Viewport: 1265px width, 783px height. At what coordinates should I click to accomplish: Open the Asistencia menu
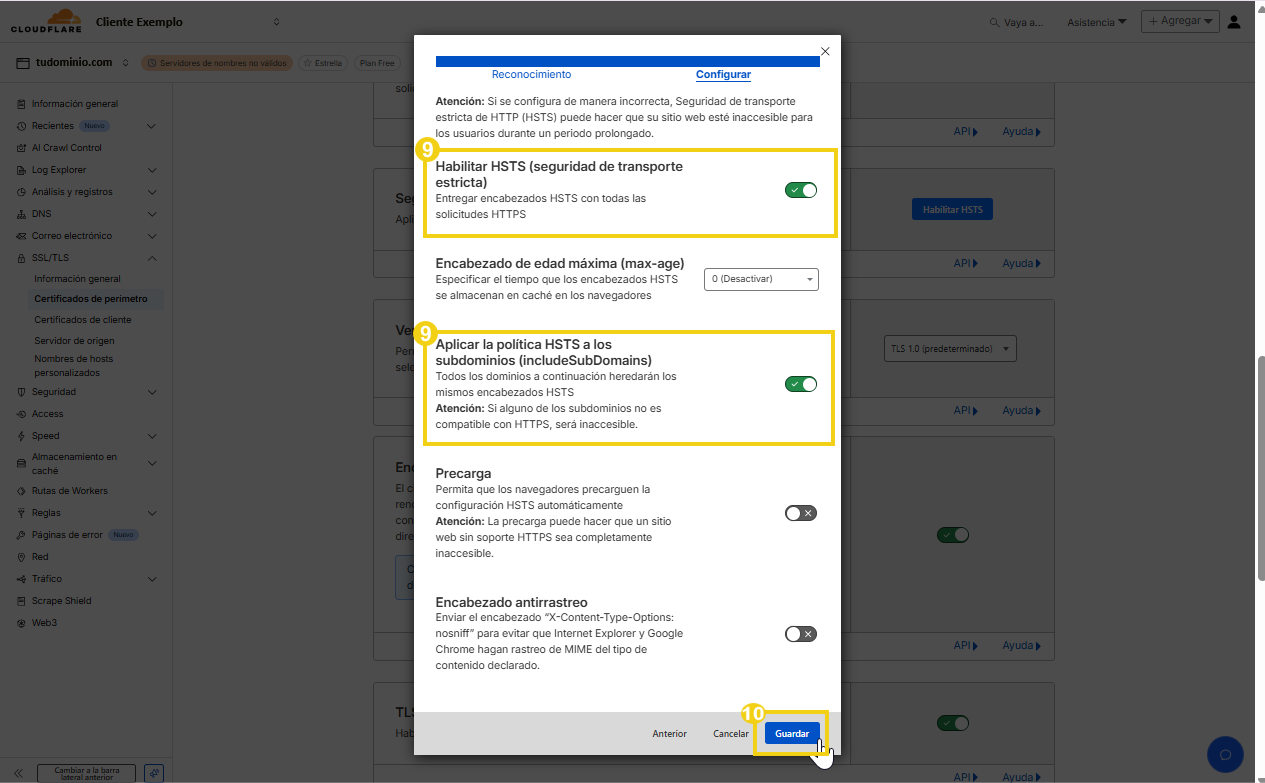1097,20
